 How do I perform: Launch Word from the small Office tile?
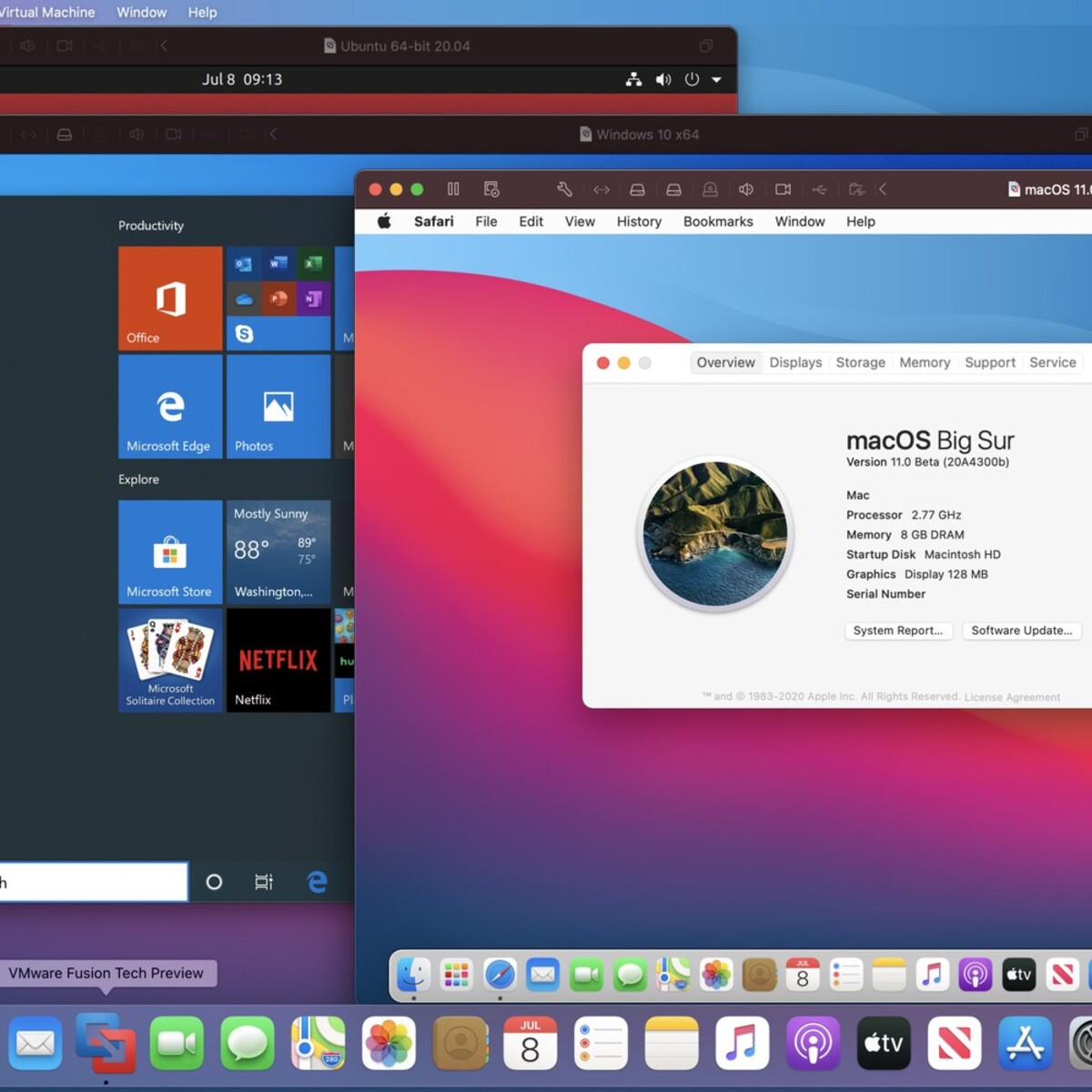coord(278,264)
